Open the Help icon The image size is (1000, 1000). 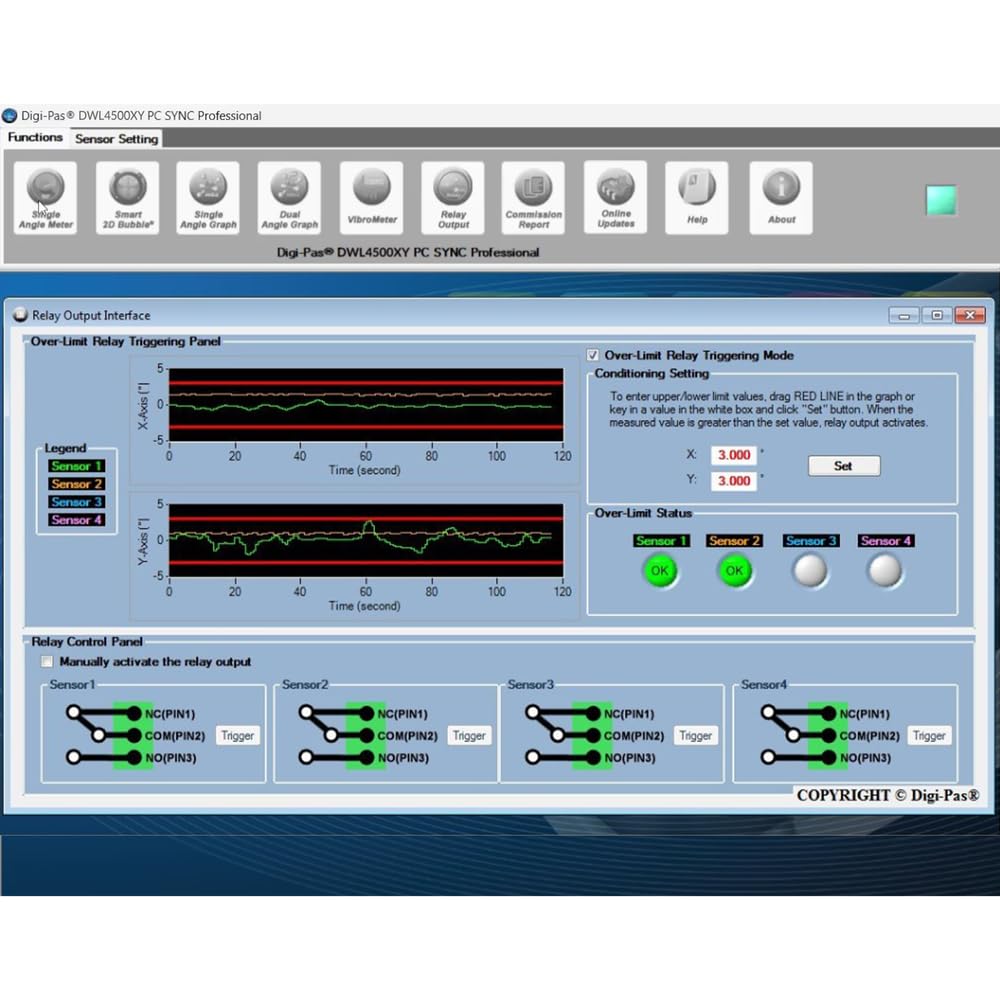(696, 198)
